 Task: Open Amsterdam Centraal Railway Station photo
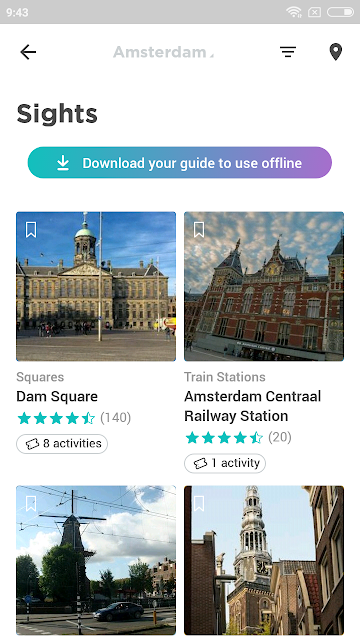[x=264, y=287]
